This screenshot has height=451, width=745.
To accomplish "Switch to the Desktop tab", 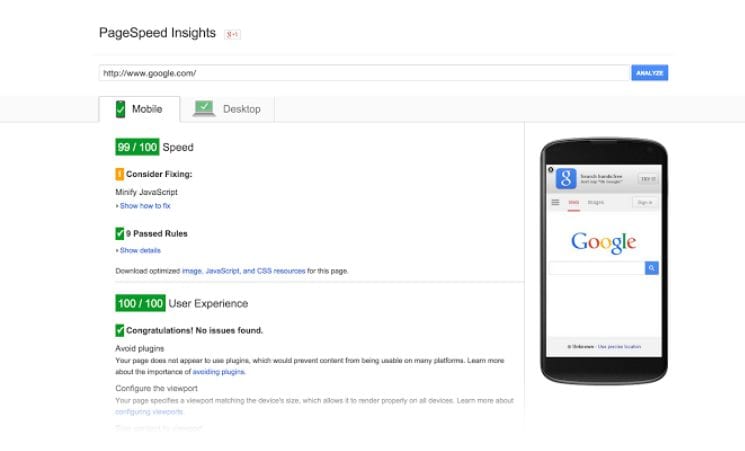I will 227,109.
